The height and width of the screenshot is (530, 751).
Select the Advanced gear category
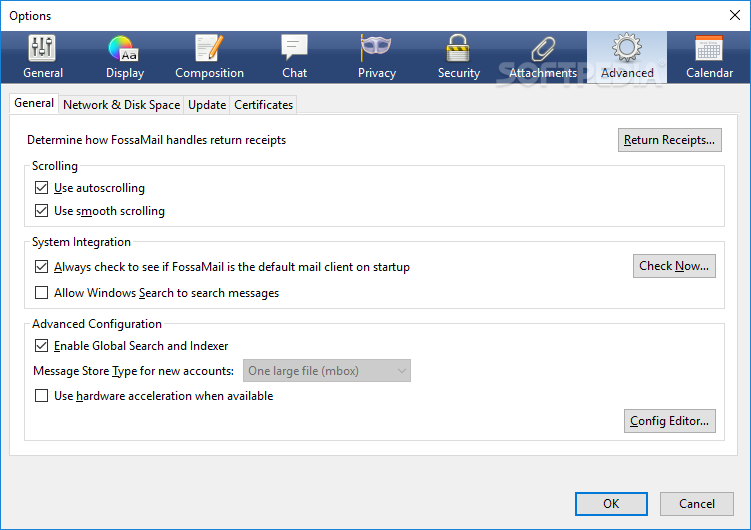(627, 57)
